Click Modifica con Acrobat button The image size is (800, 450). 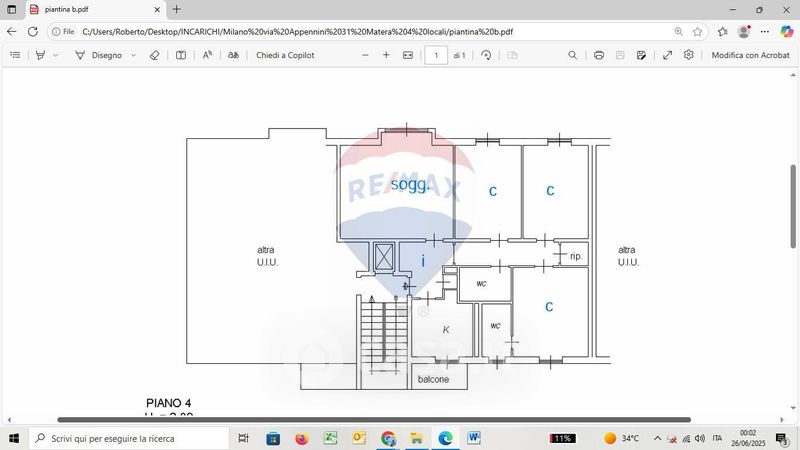(750, 55)
